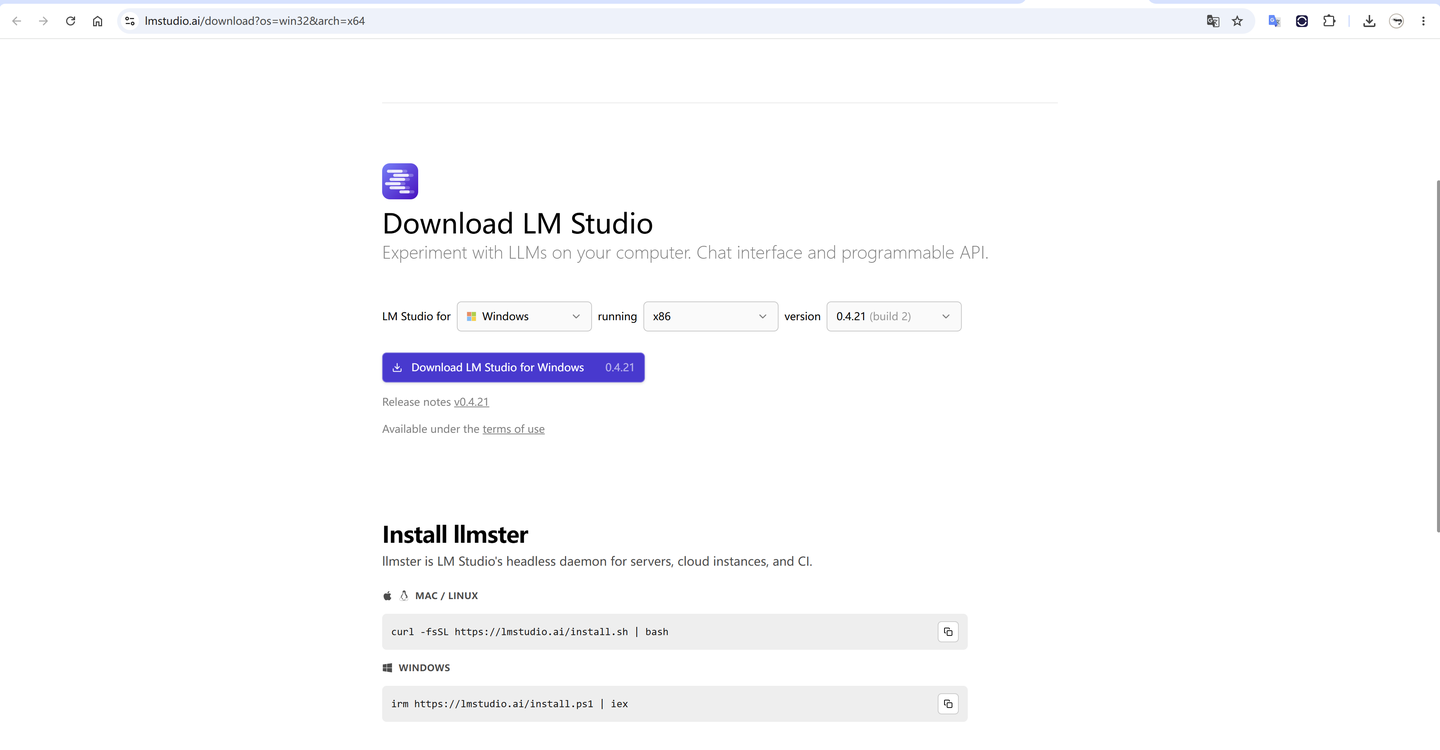Open the terms of use link
1440x750 pixels.
(x=514, y=429)
